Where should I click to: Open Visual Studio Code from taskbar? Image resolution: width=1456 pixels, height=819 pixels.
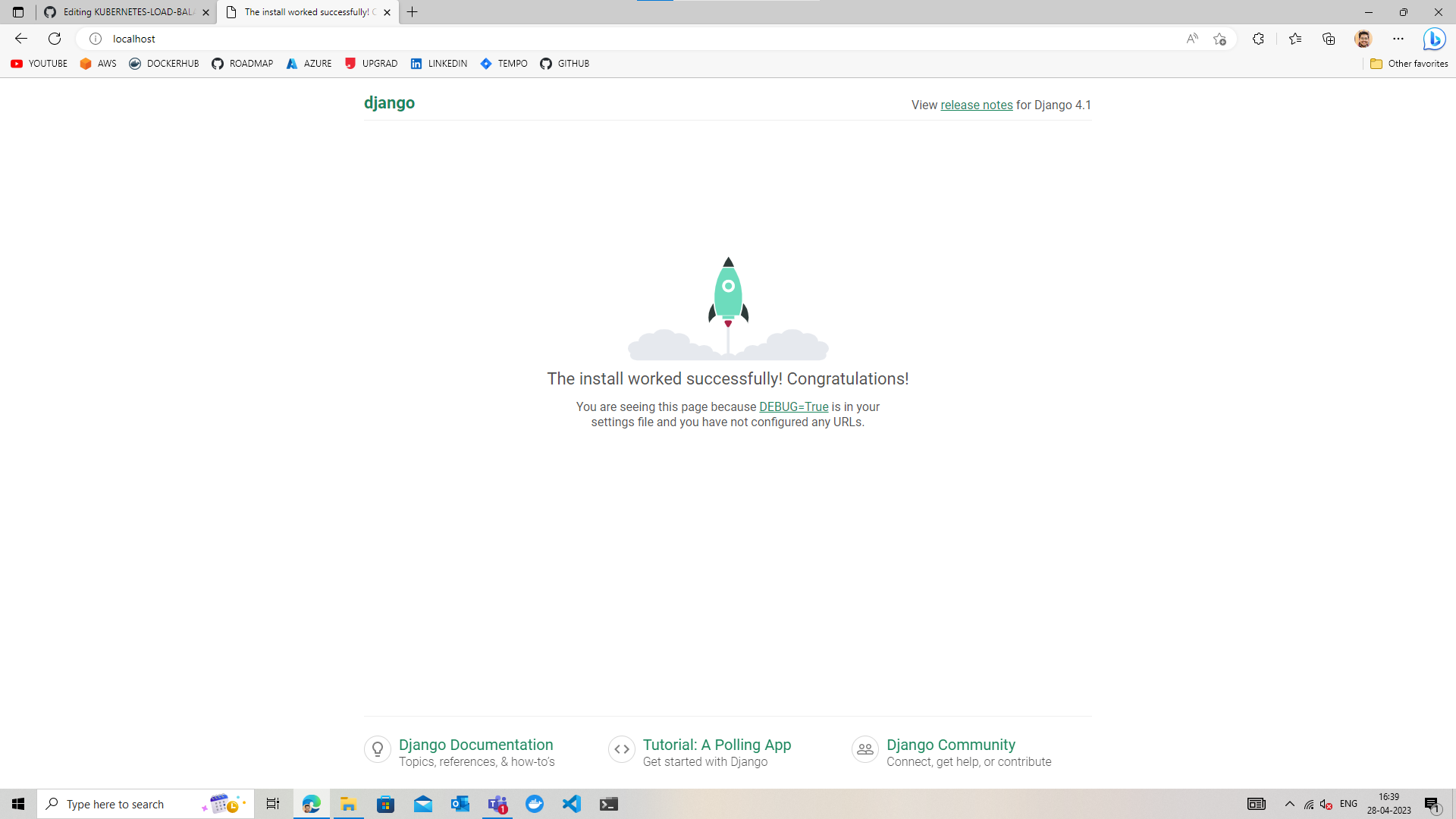point(572,804)
